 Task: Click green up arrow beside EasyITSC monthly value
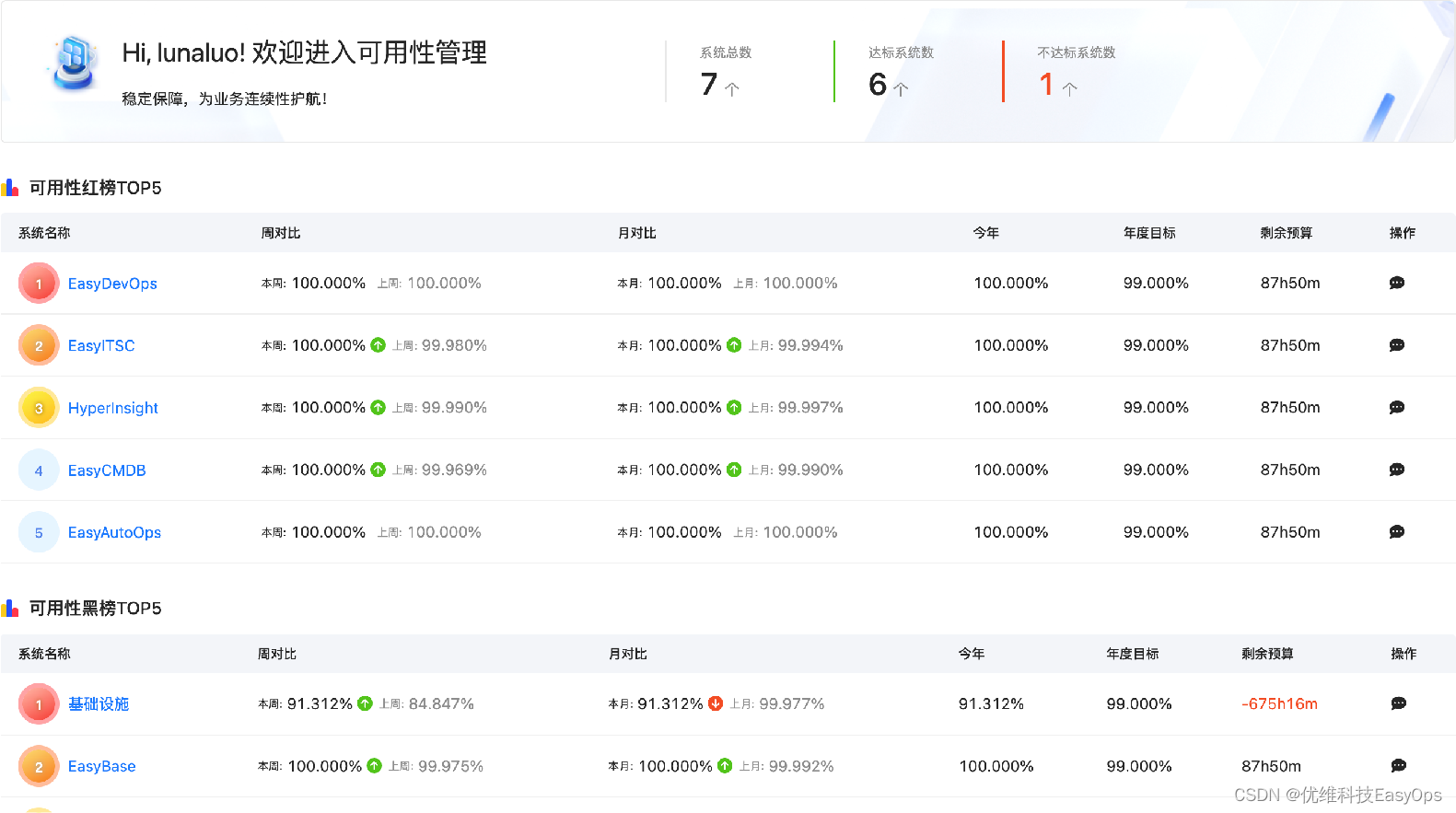pos(734,345)
